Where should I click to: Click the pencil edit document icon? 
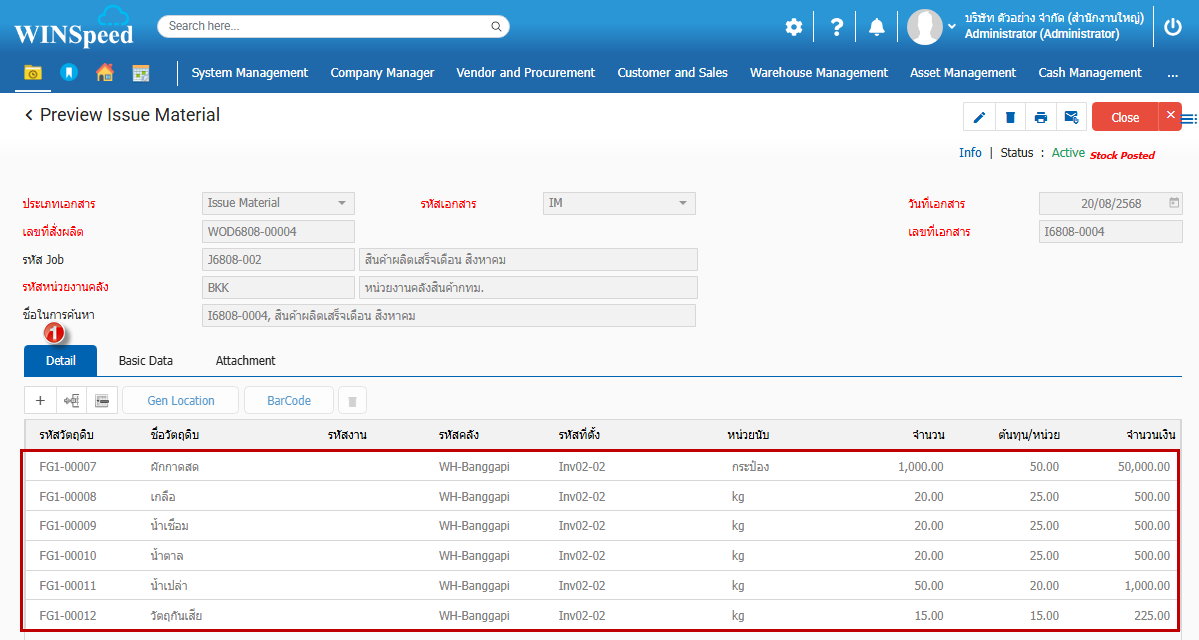pos(979,117)
